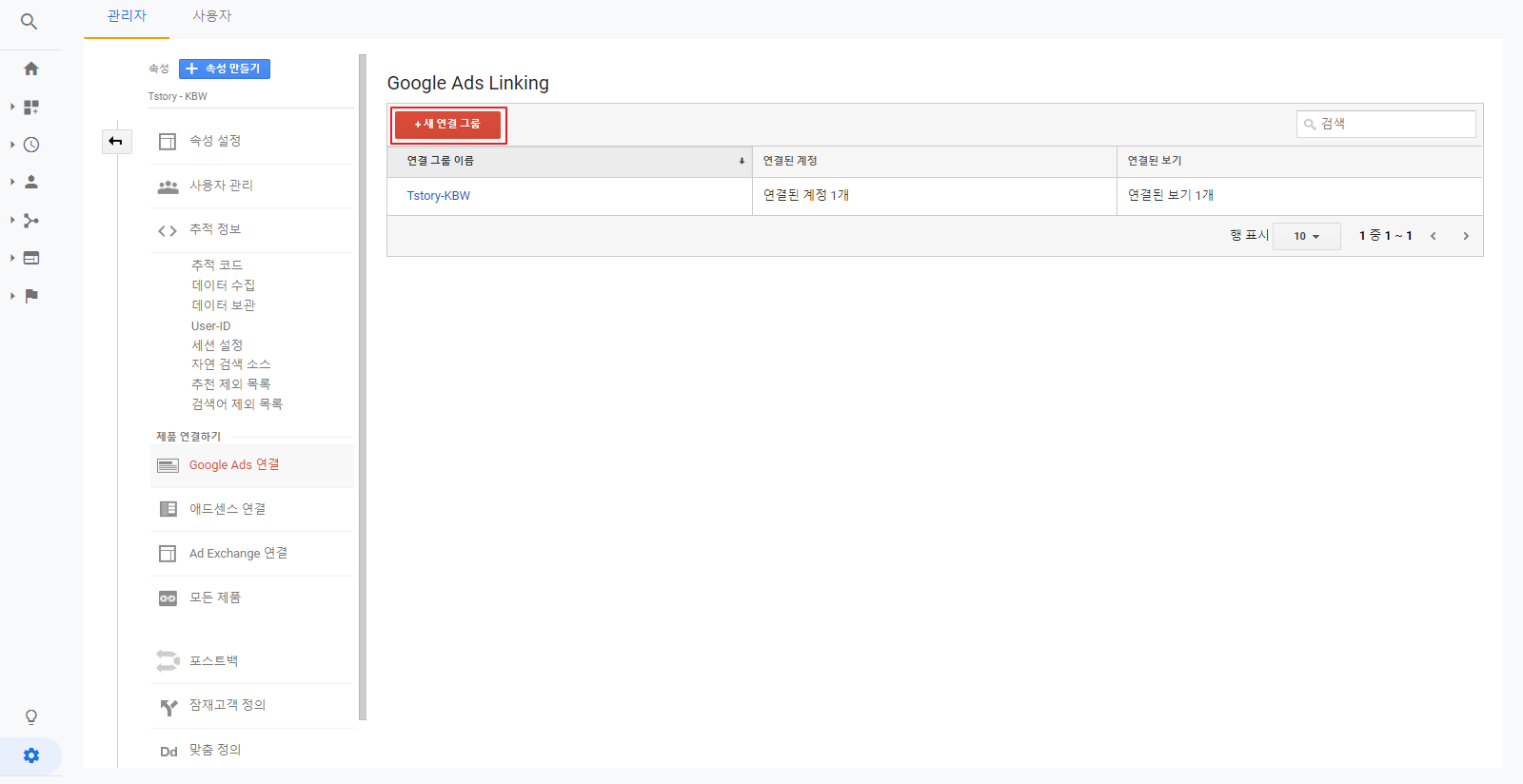Switch to the 사용자 tab
The image size is (1523, 784).
pos(212,16)
